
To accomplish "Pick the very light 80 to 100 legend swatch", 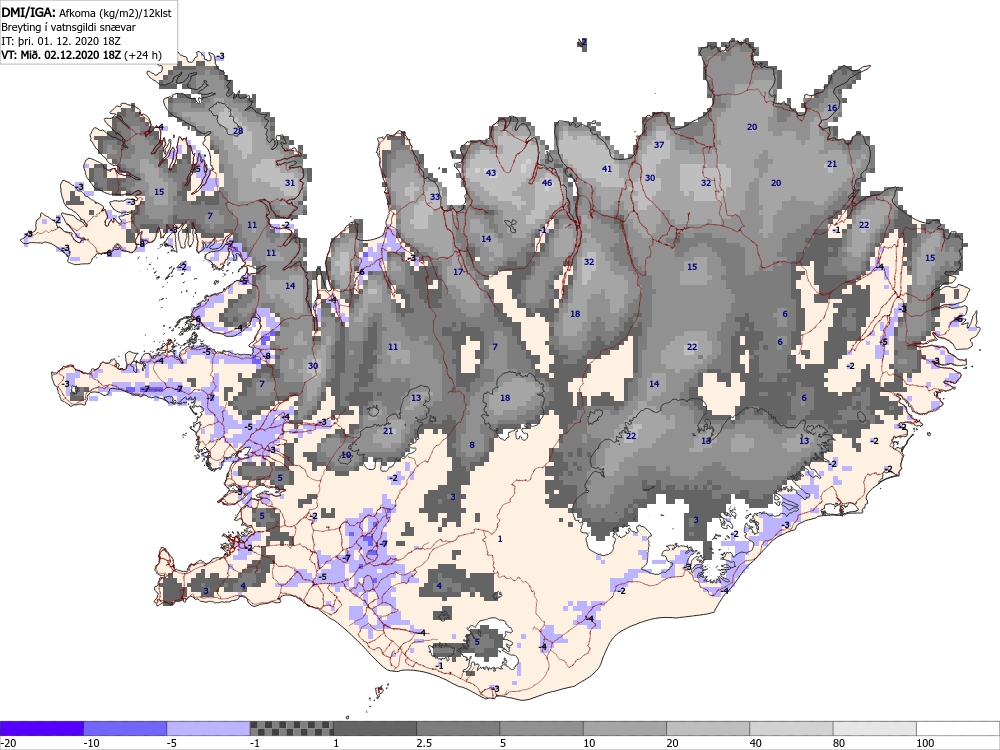I will coord(874,728).
